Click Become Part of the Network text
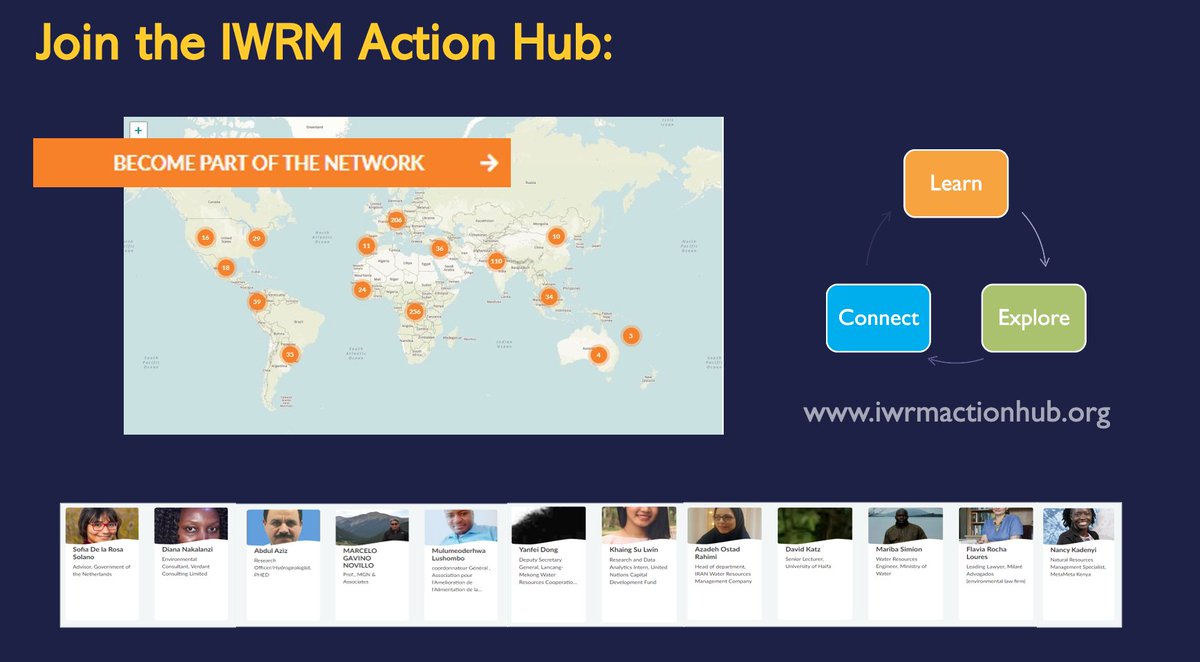 269,163
